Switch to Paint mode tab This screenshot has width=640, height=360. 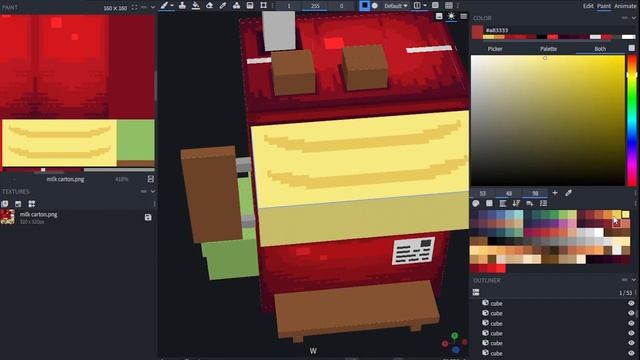604,6
